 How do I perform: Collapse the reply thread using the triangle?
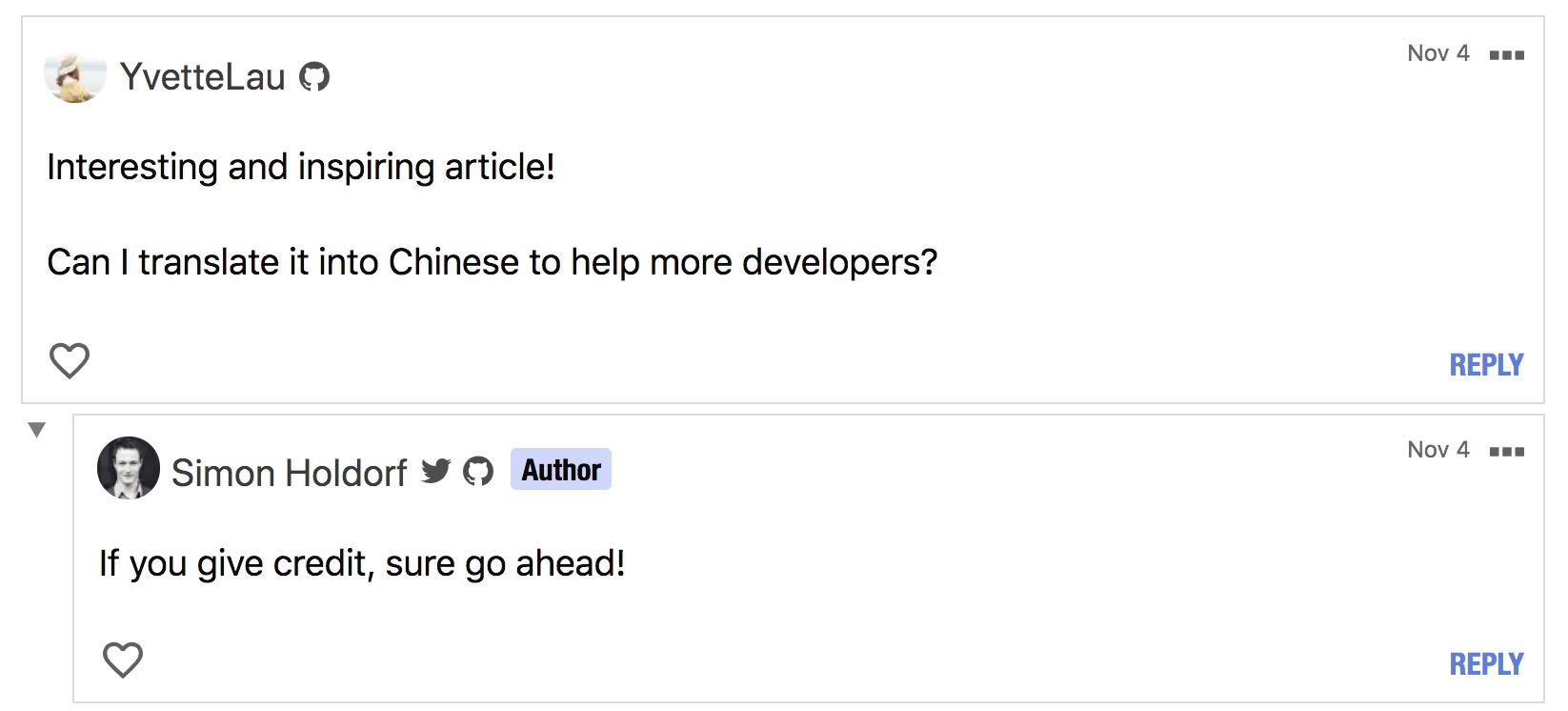pyautogui.click(x=37, y=430)
